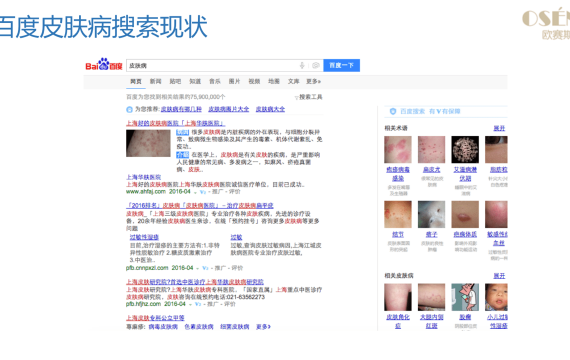Expand the arrow after pfb.cnnpxzl.com 2016-04
Viewport: 570px width, 360px height.
pos(198,268)
